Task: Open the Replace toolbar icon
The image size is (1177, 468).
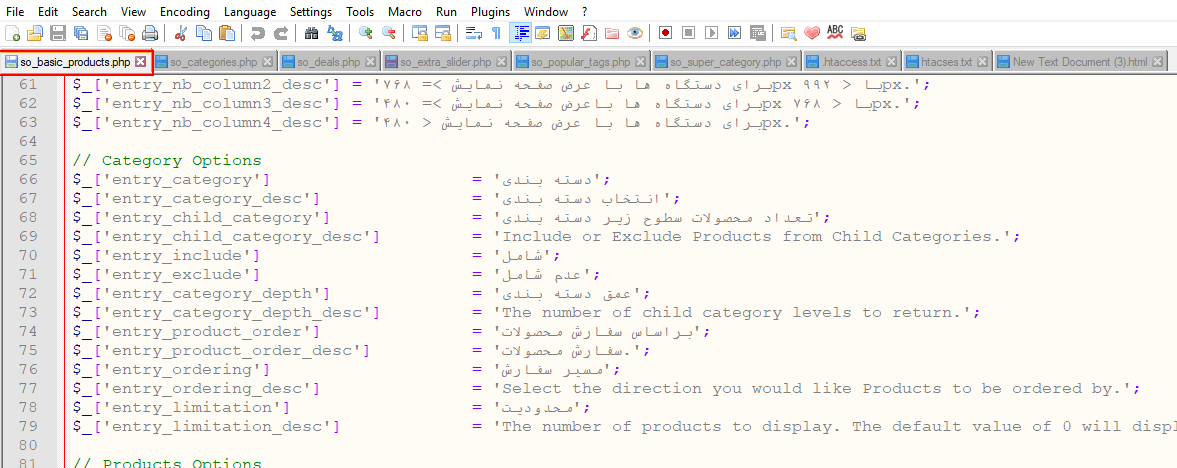Action: click(x=335, y=33)
